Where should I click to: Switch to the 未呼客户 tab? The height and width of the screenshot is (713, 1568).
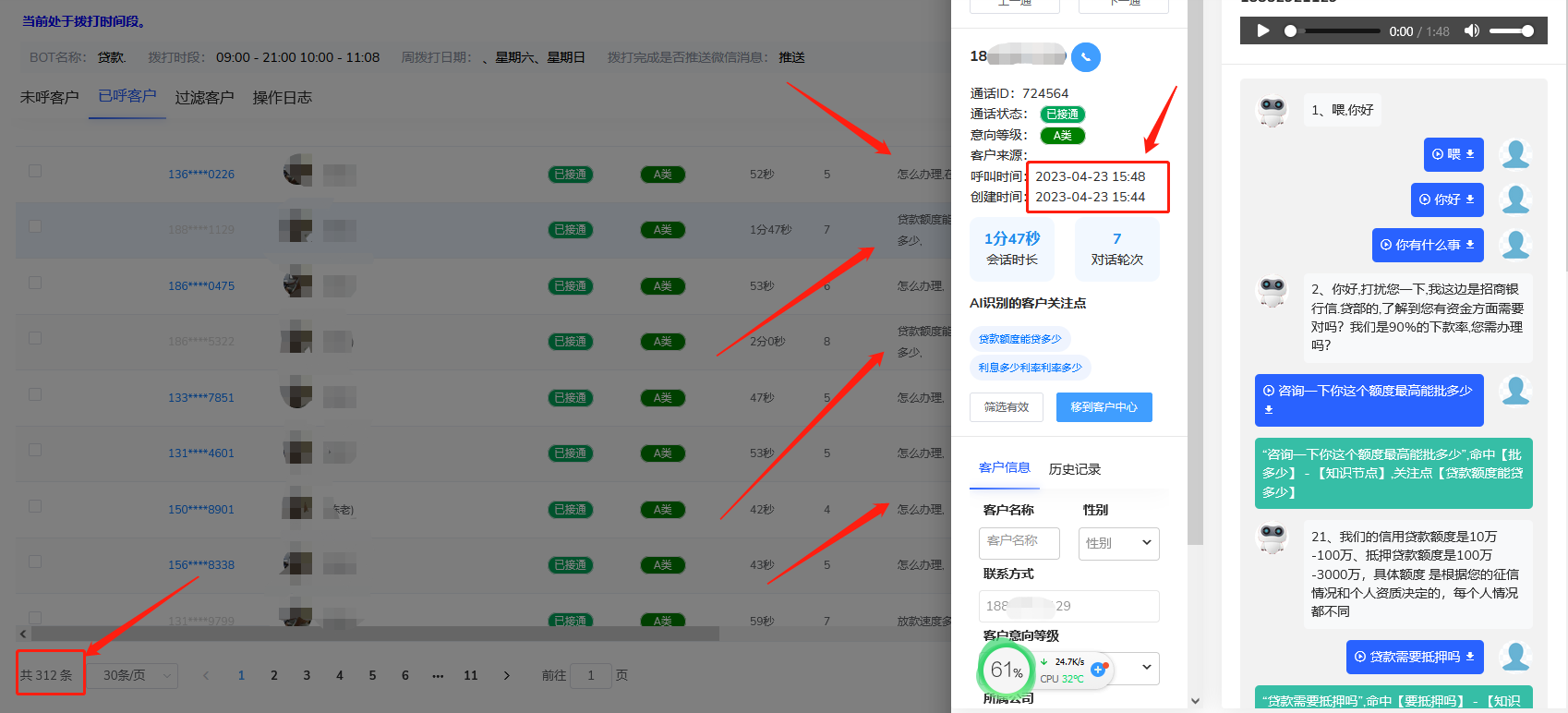click(x=50, y=97)
